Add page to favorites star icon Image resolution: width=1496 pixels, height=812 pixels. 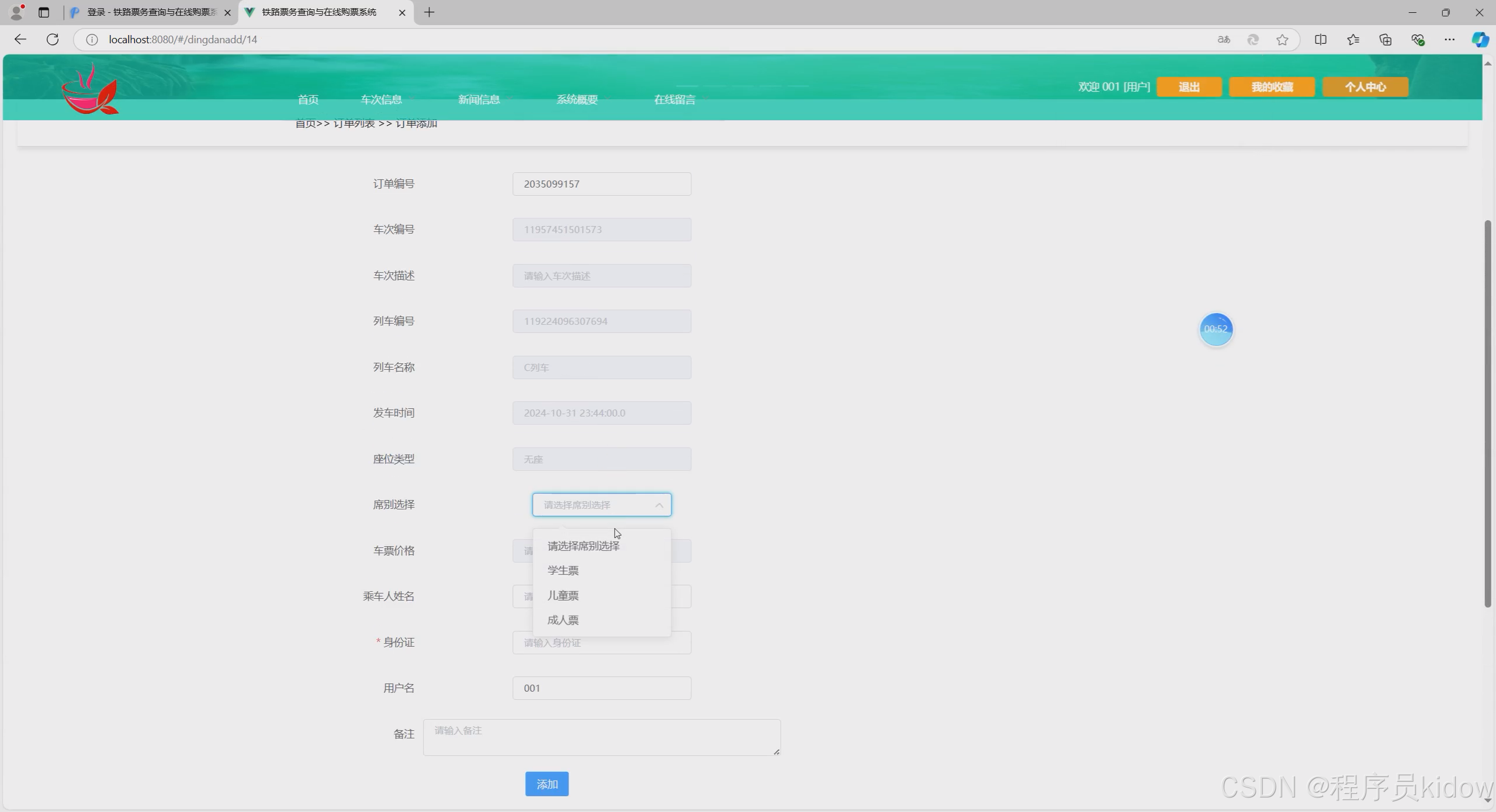coord(1282,39)
